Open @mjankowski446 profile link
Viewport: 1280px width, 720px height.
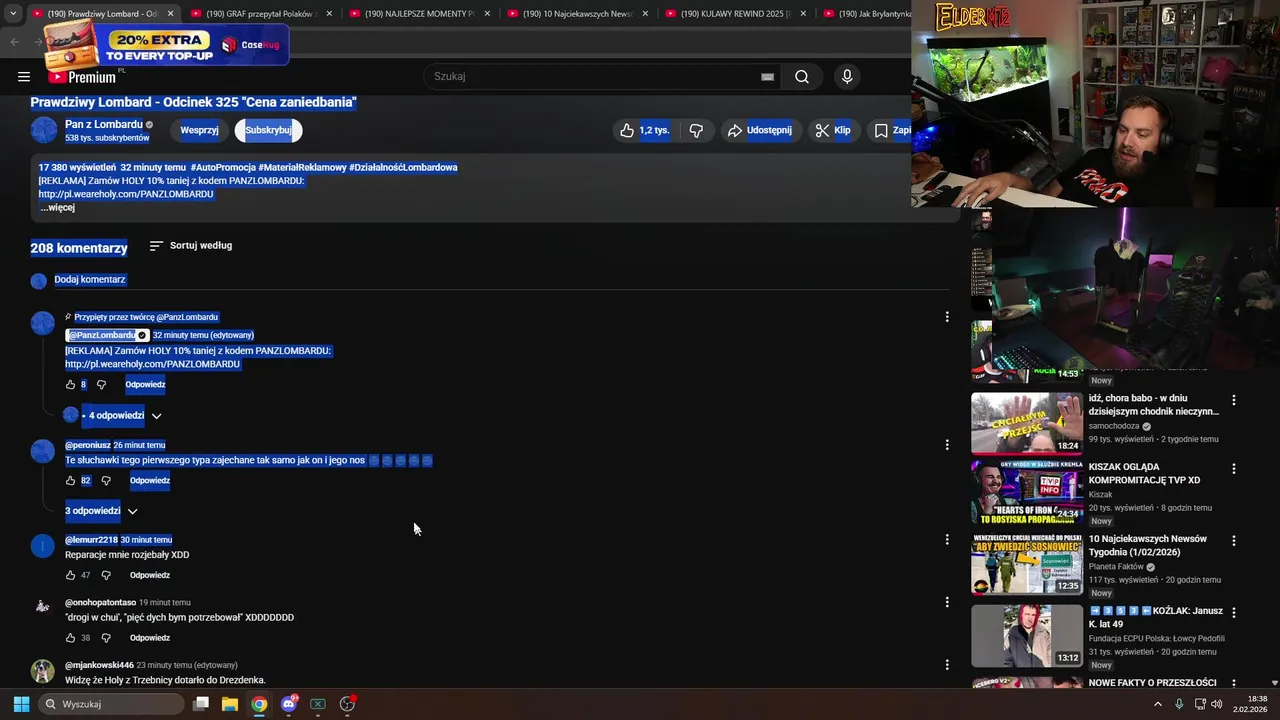[99, 665]
